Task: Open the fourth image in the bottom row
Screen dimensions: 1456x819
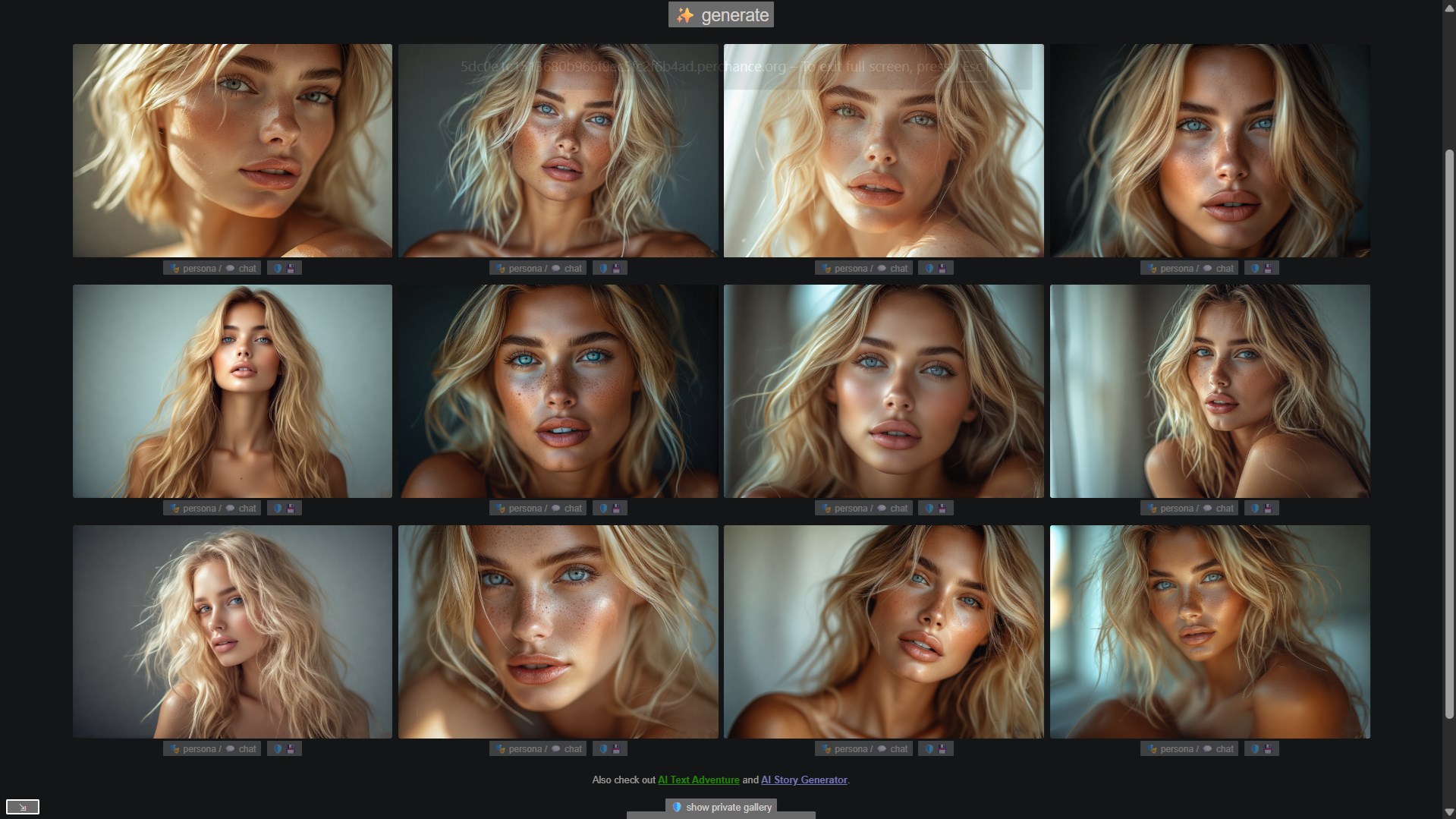Action: [x=1210, y=632]
